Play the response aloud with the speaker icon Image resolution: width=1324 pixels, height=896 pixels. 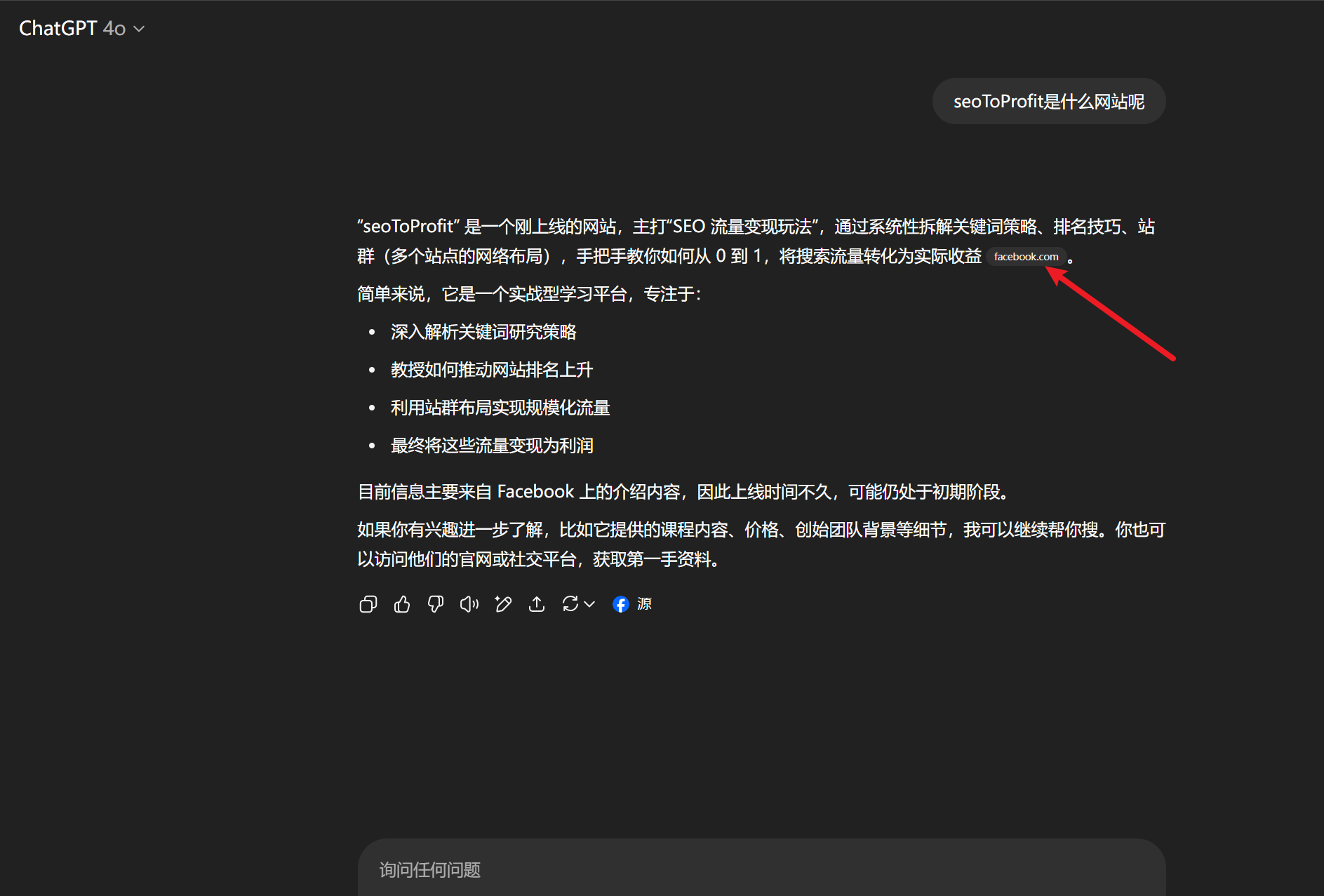click(469, 604)
